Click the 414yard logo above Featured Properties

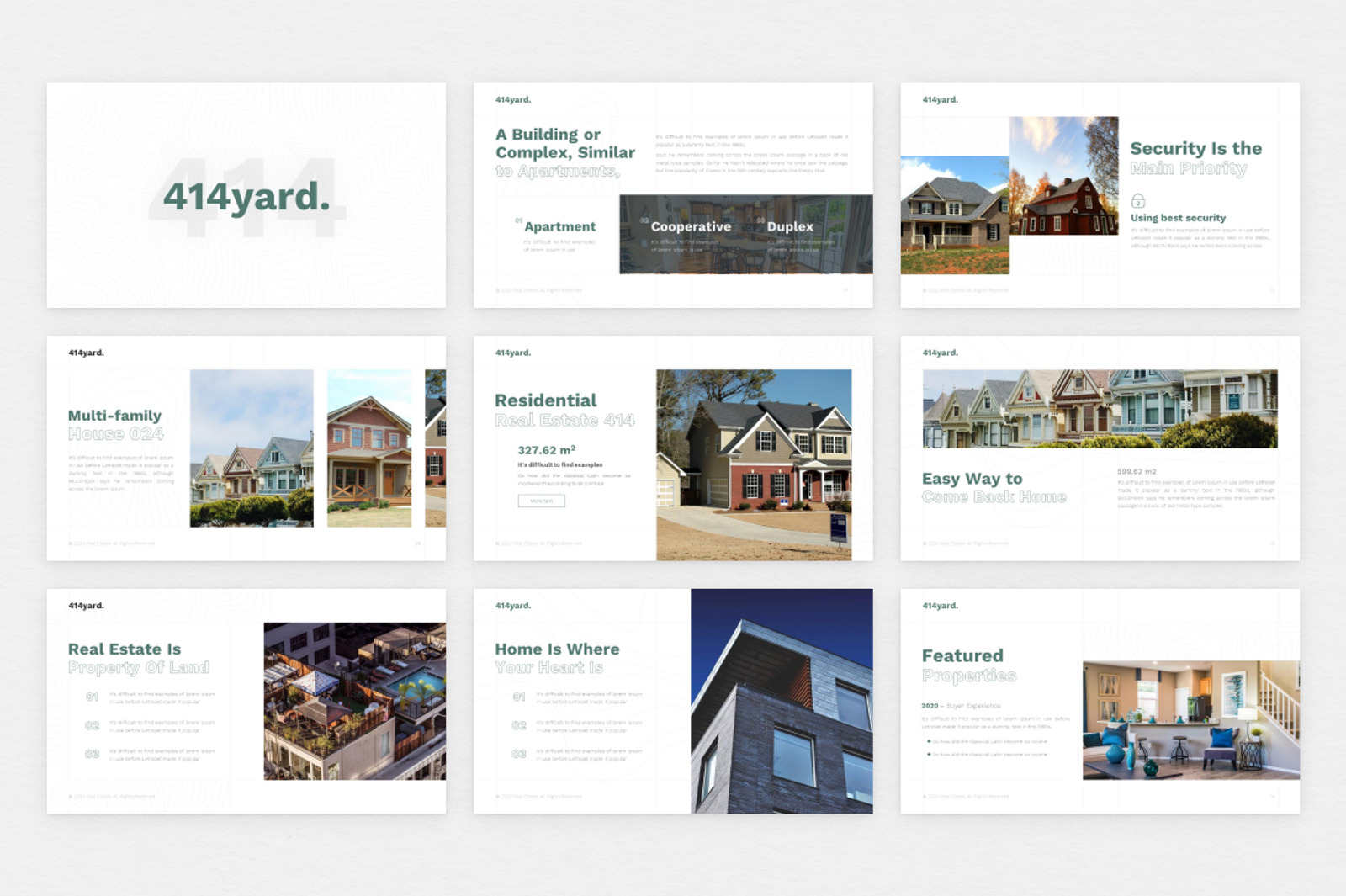pos(940,604)
